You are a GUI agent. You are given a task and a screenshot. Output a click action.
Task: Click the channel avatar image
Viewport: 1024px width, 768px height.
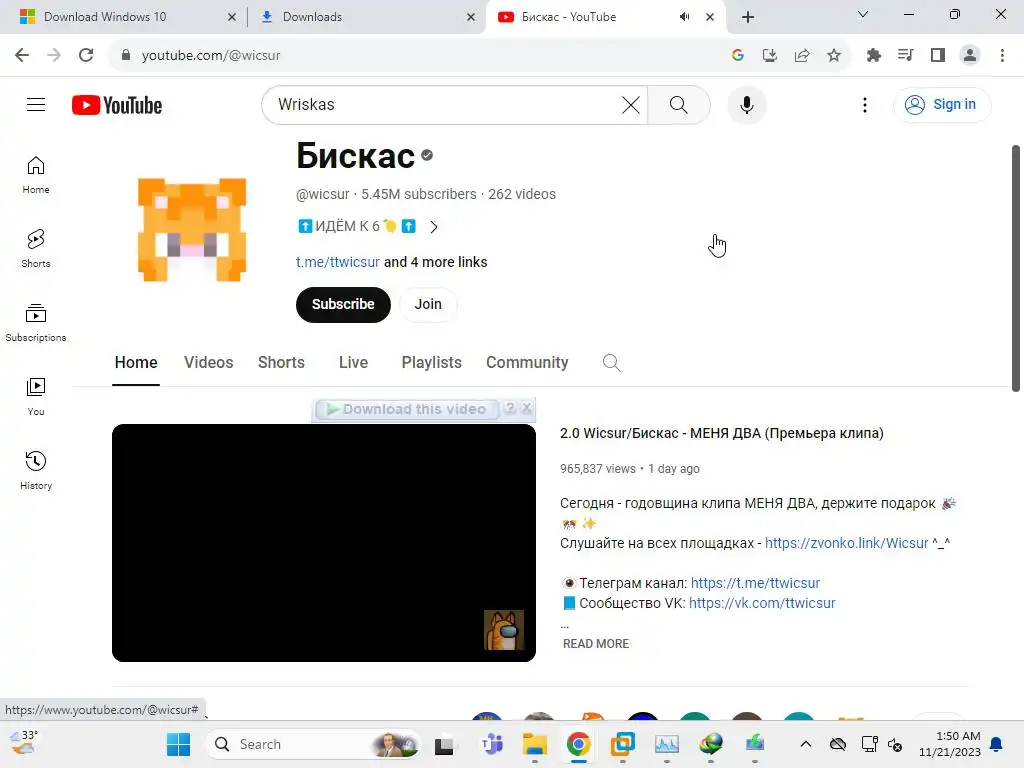pyautogui.click(x=191, y=229)
